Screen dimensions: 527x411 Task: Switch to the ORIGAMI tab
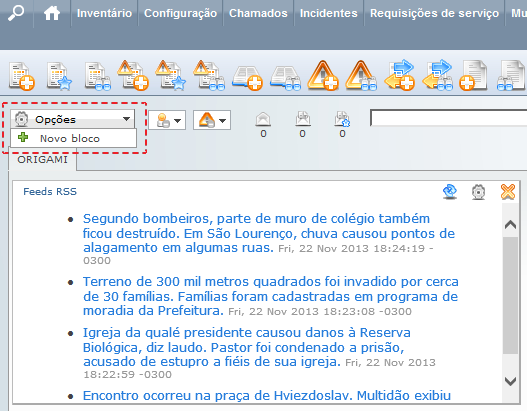(x=43, y=160)
